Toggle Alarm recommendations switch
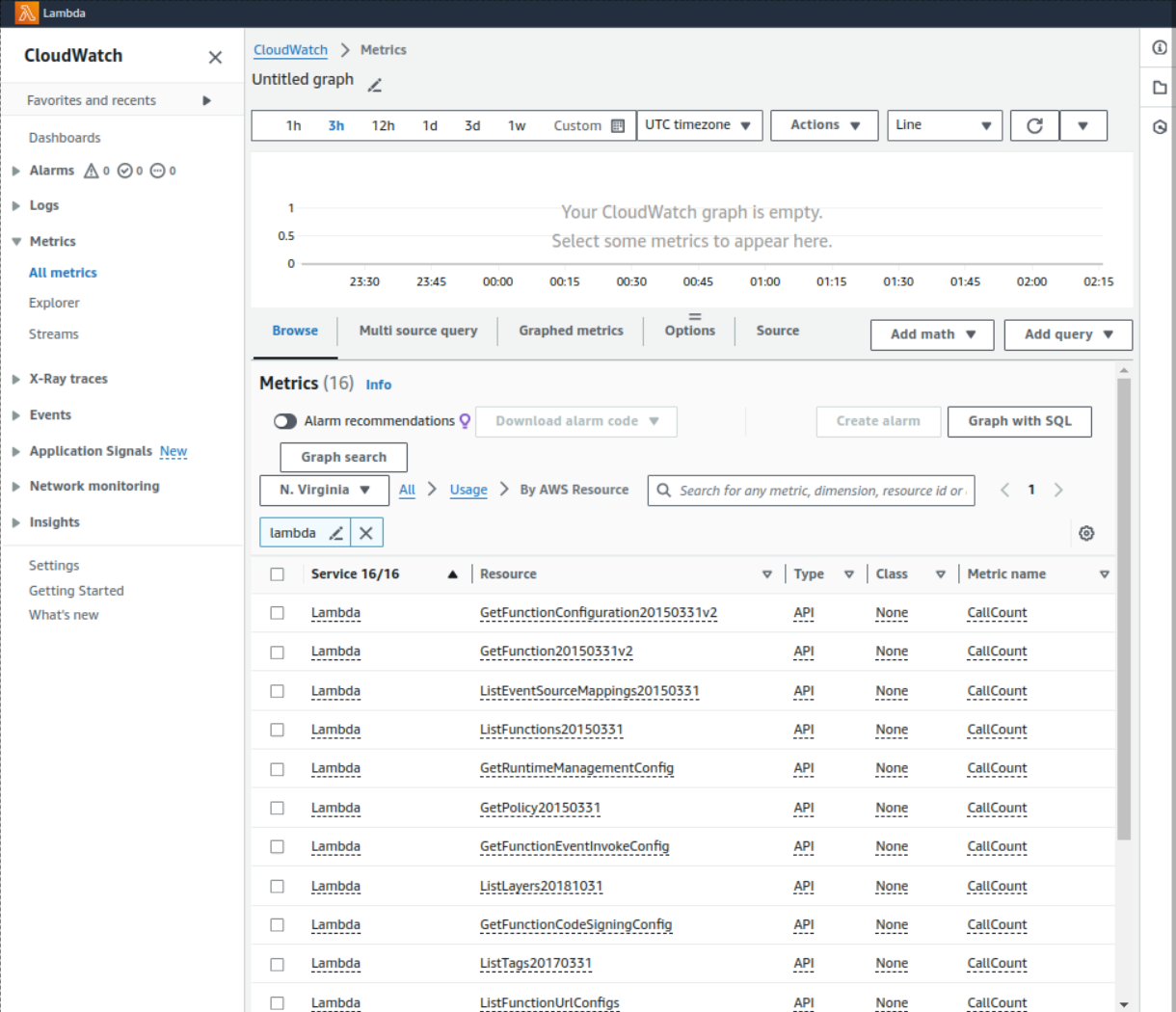The image size is (1176, 1012). 285,421
